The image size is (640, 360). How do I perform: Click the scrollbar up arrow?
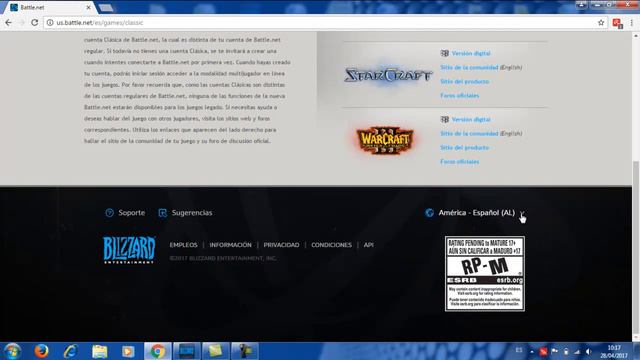(x=636, y=36)
